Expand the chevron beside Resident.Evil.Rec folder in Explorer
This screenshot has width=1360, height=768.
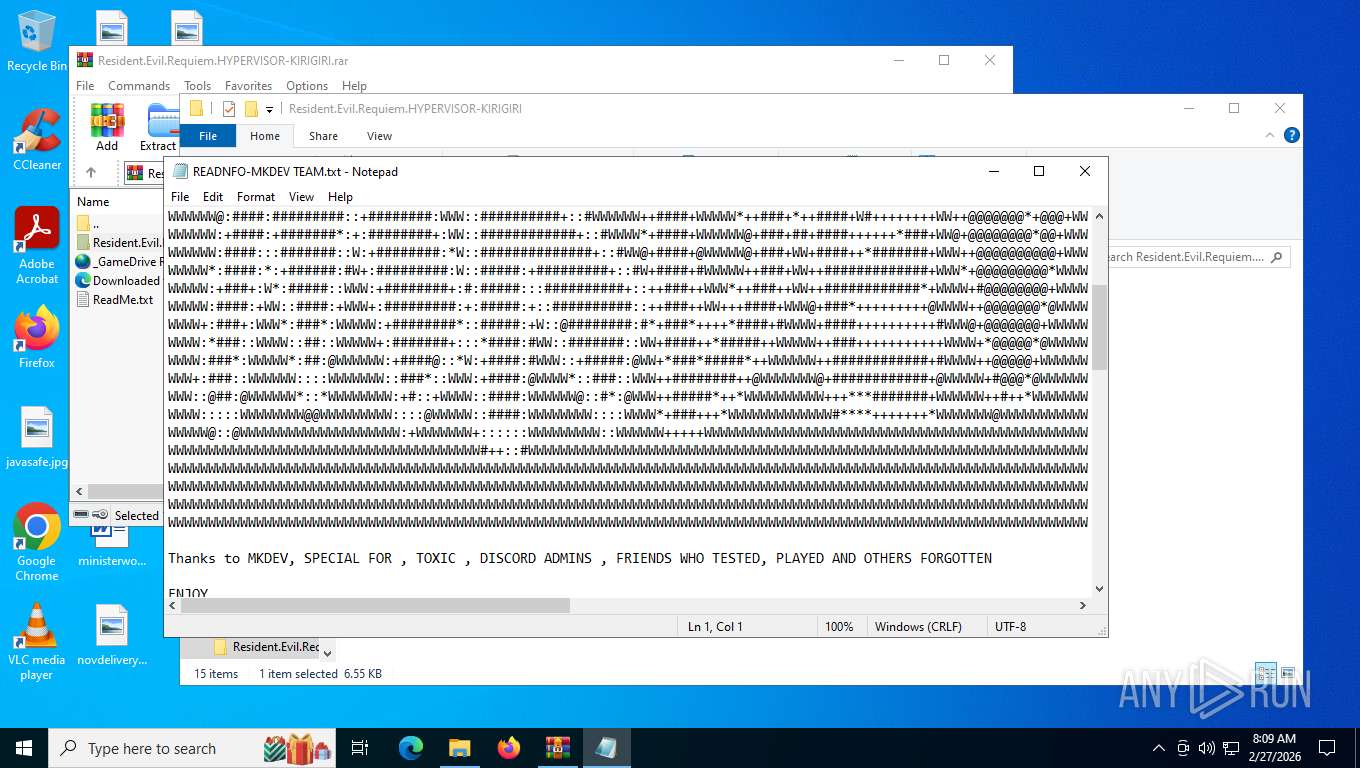(x=327, y=653)
